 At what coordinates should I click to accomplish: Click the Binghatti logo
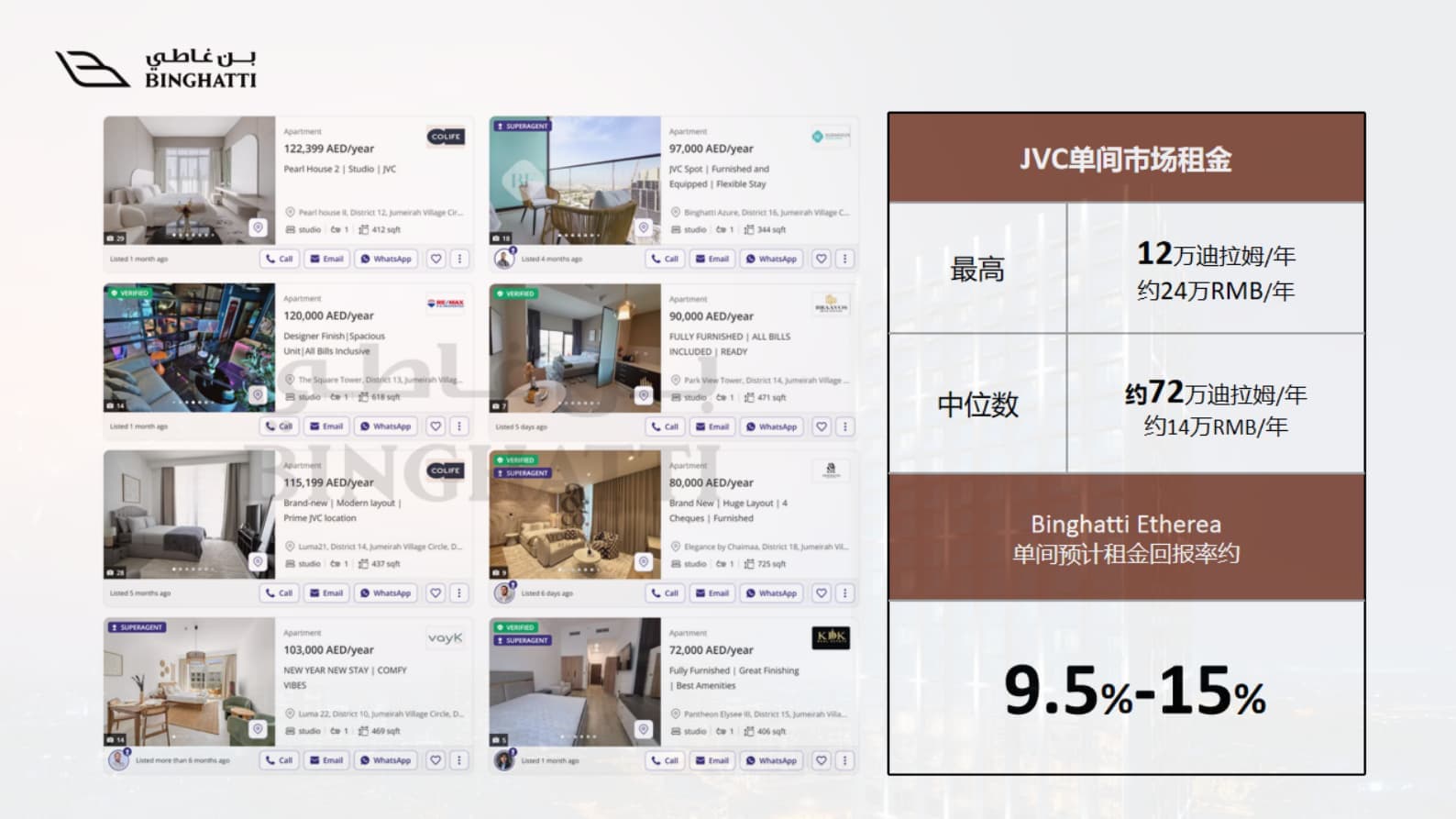coord(156,69)
